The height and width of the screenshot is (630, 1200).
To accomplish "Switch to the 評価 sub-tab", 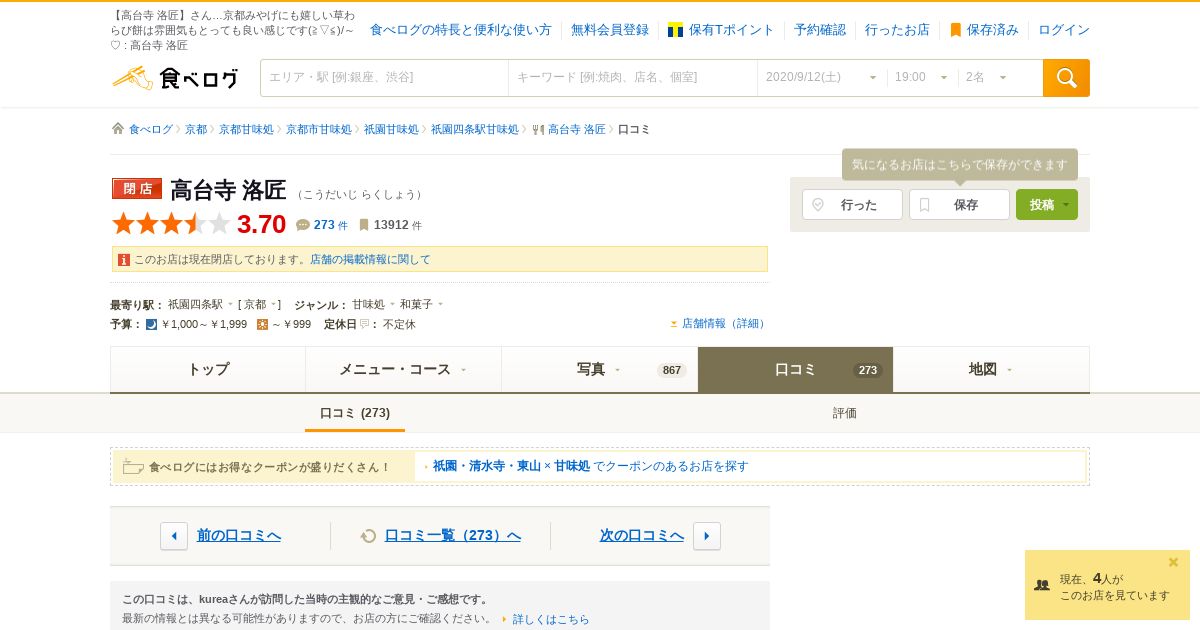I will [x=845, y=413].
